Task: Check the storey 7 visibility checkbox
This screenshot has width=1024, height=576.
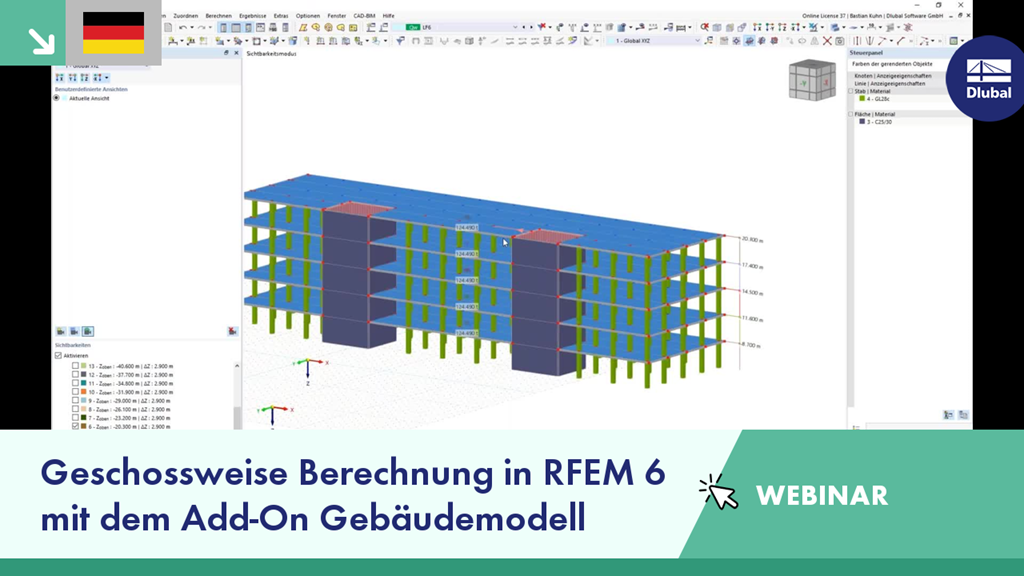Action: point(75,417)
